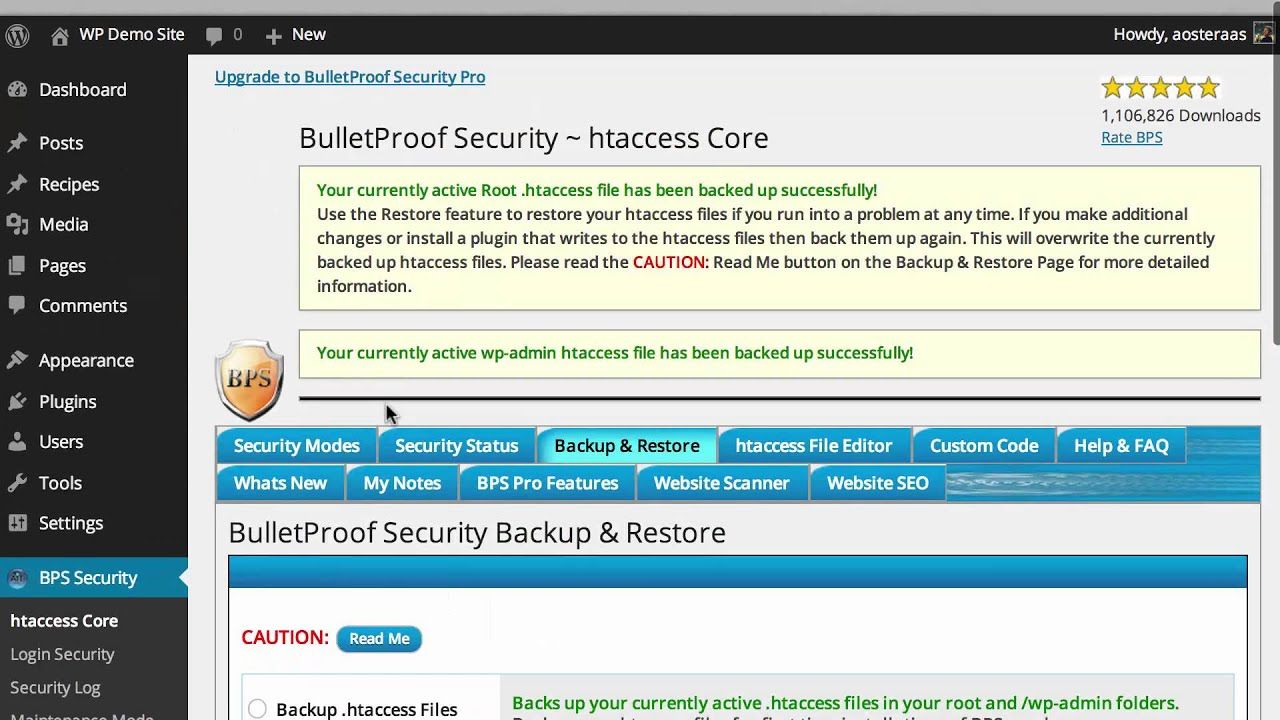This screenshot has height=720, width=1280.
Task: Open the BPS Pro Features tab
Action: coord(547,483)
